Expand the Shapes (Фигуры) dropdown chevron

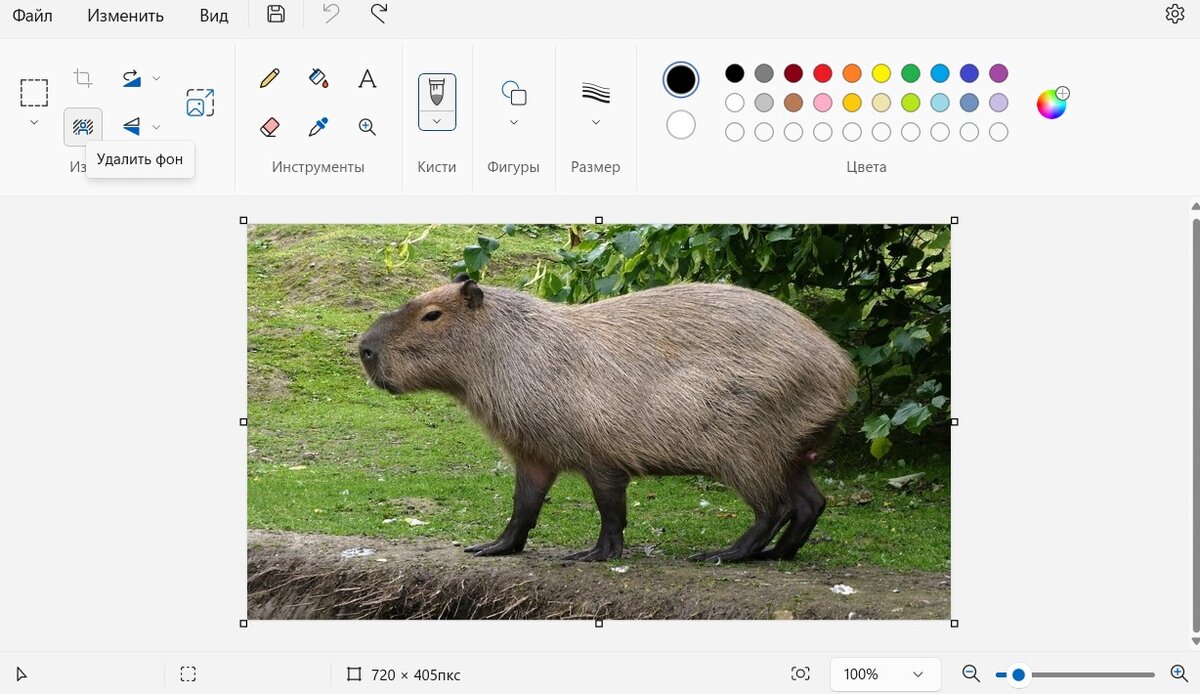(x=514, y=122)
